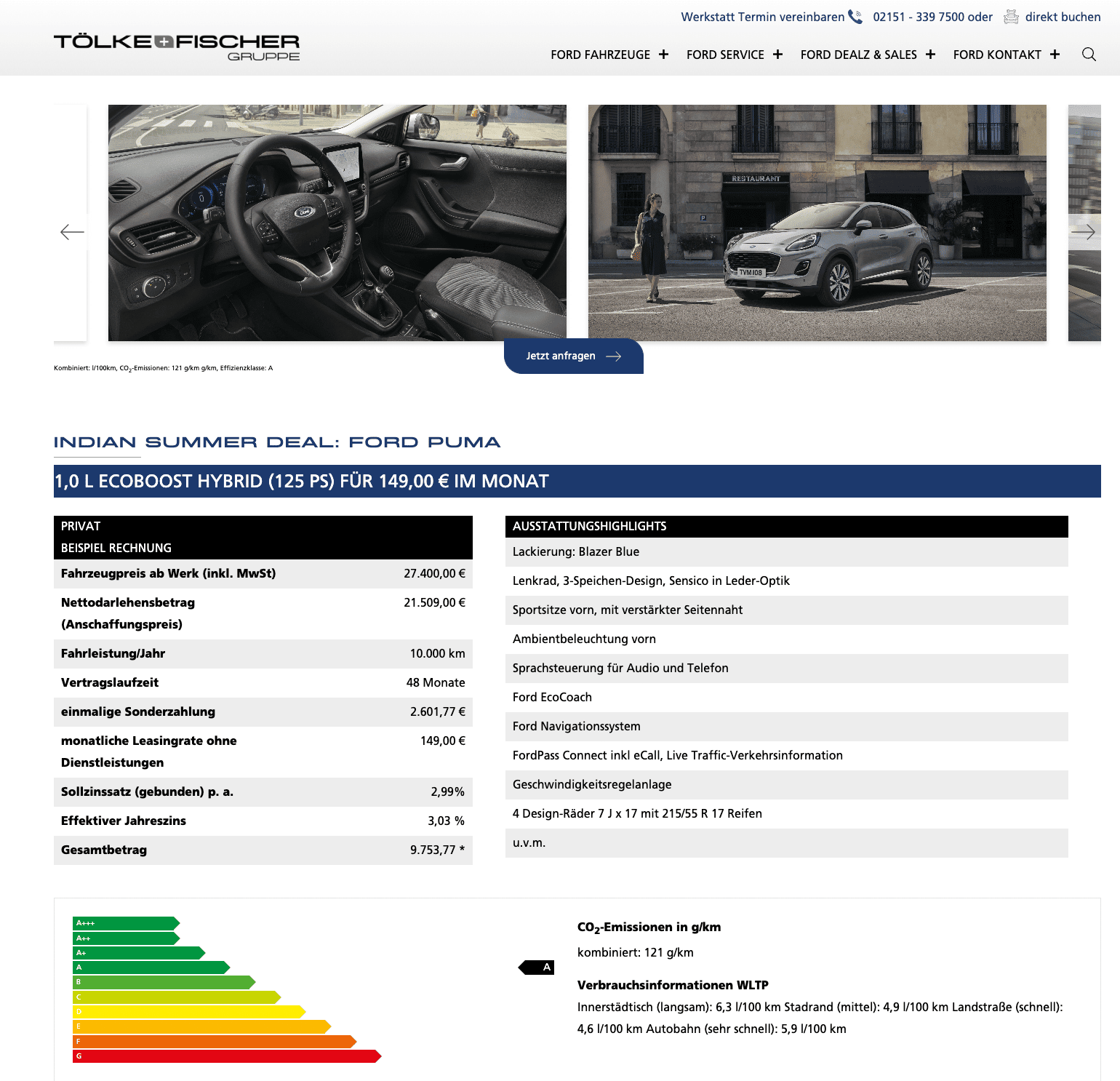This screenshot has width=1120, height=1081.
Task: Expand Ford Kontakt plus icon
Action: [1055, 55]
